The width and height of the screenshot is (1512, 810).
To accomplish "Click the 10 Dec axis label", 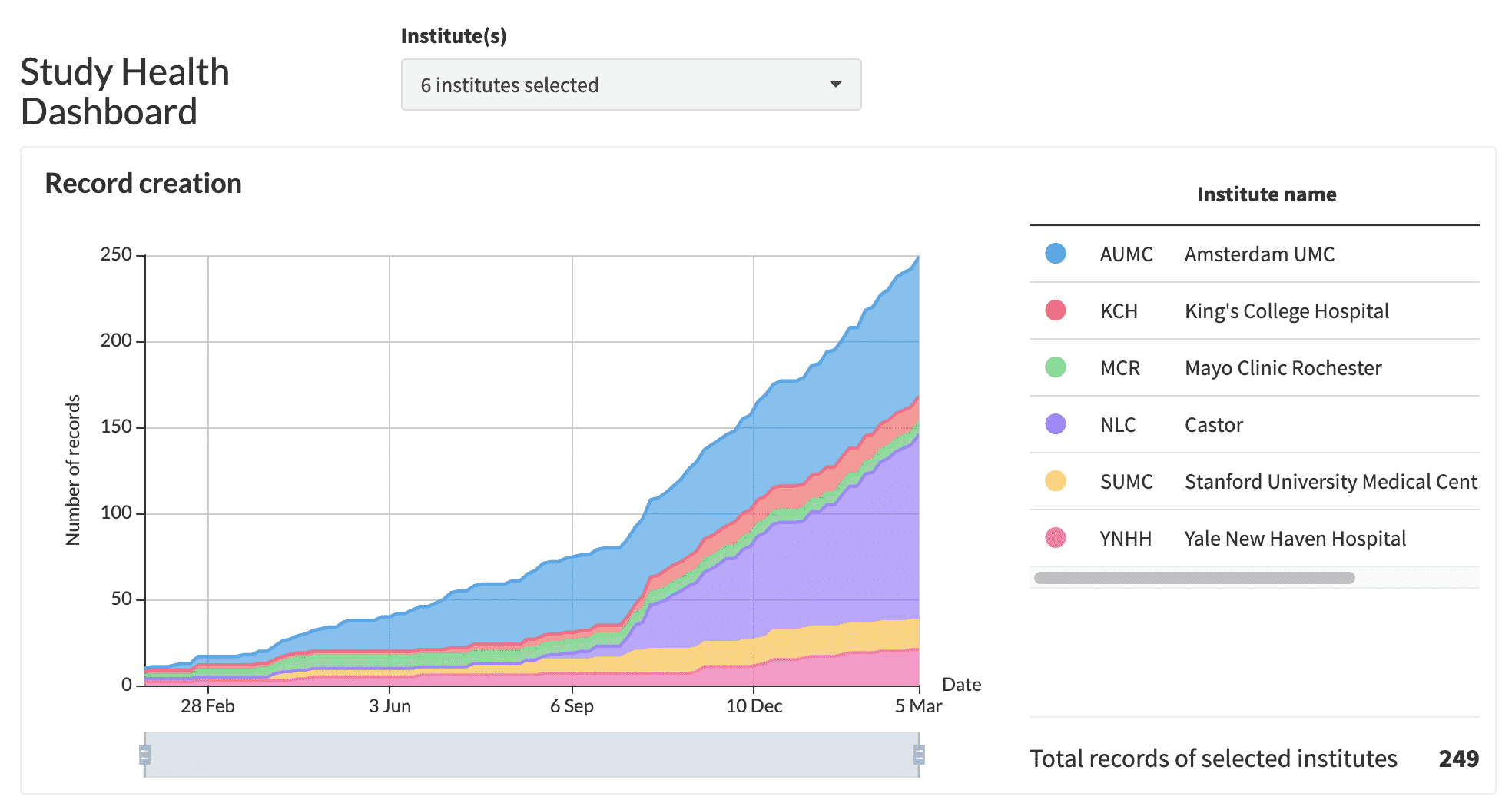I will [754, 706].
